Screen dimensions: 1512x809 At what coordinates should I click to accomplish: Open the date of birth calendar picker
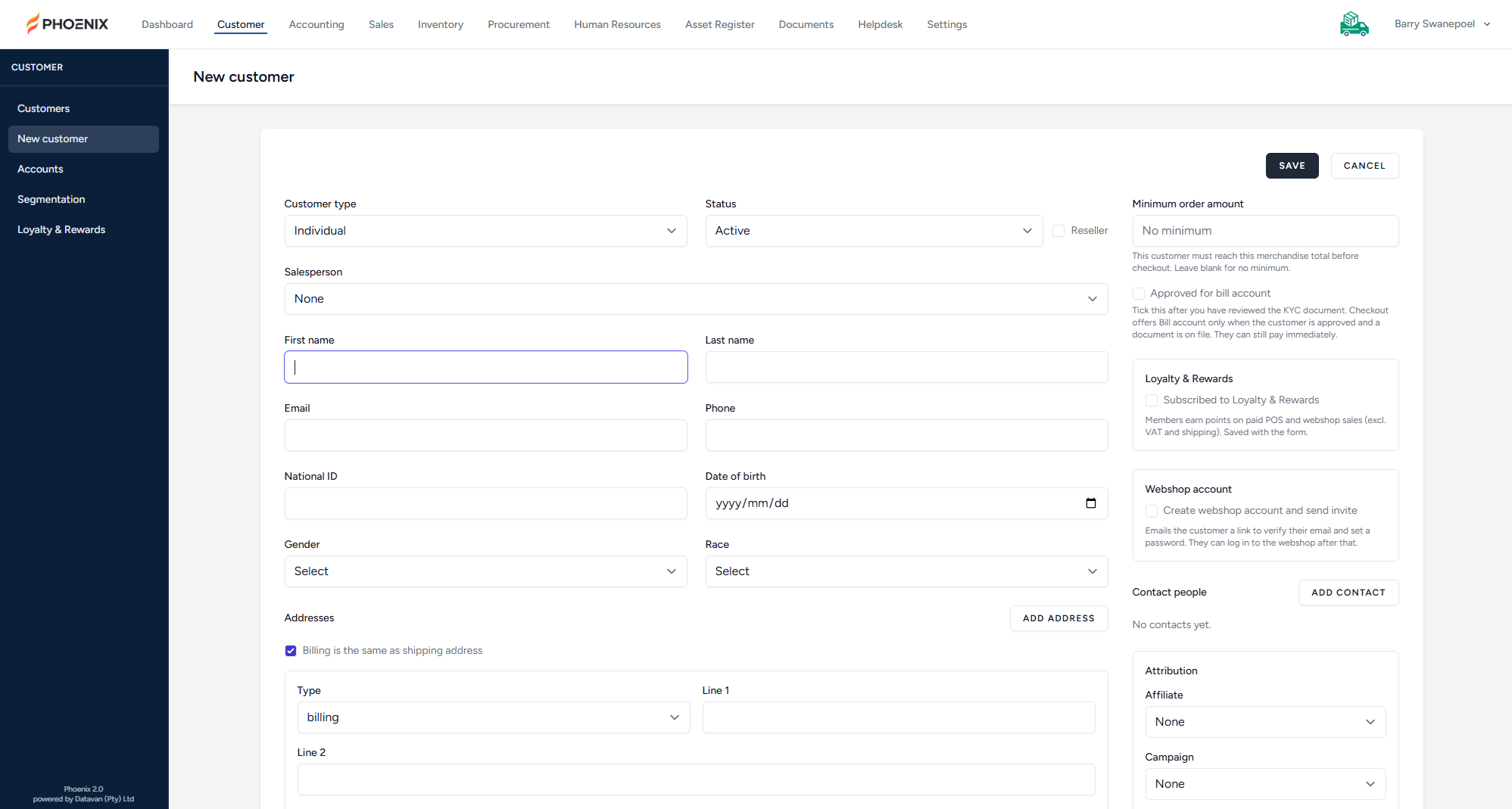(1091, 503)
